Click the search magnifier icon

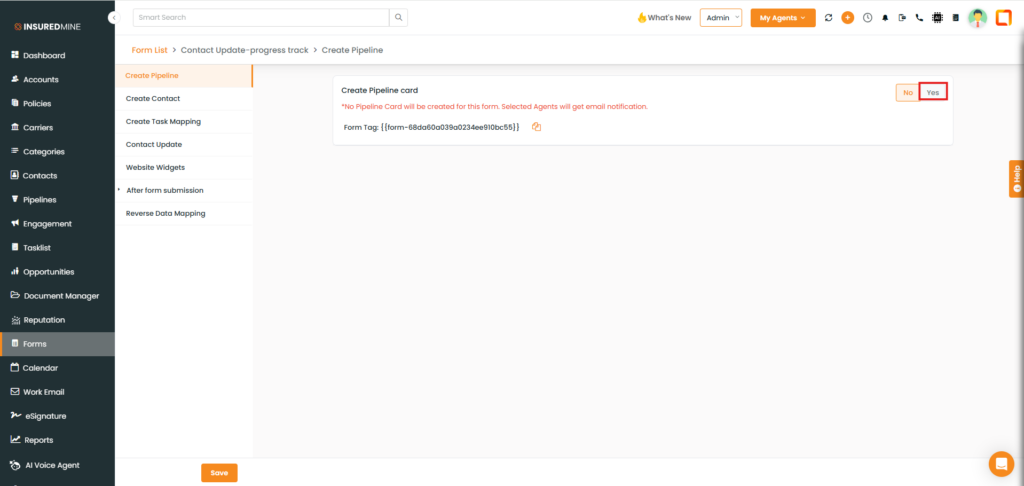398,18
